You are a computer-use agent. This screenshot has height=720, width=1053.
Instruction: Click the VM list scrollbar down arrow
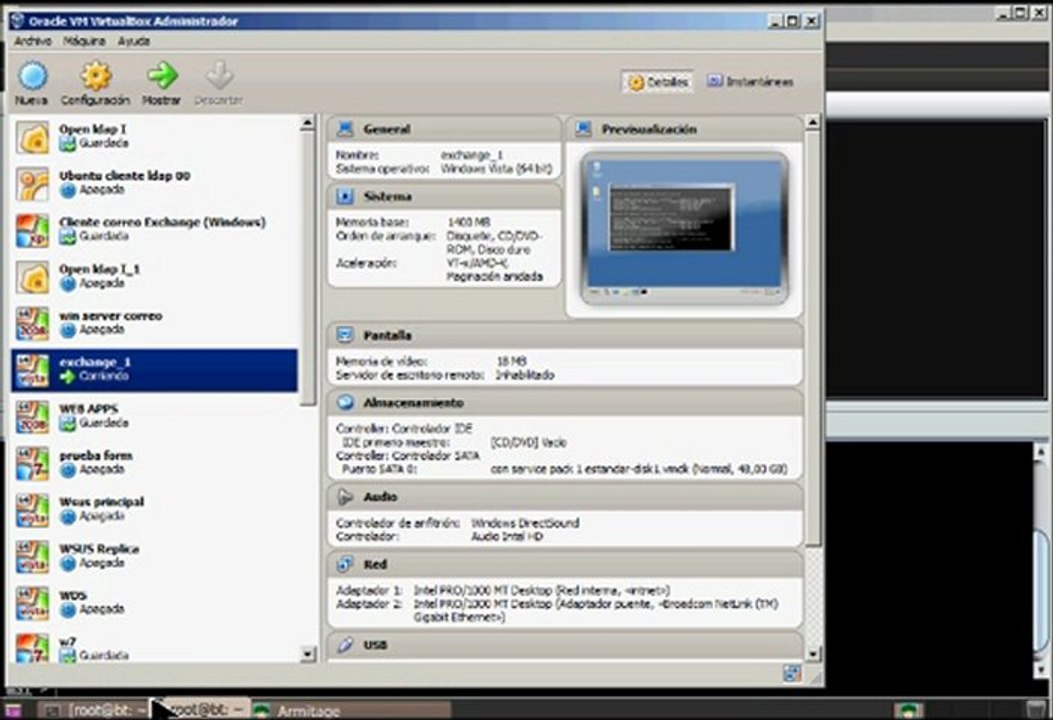tap(308, 654)
